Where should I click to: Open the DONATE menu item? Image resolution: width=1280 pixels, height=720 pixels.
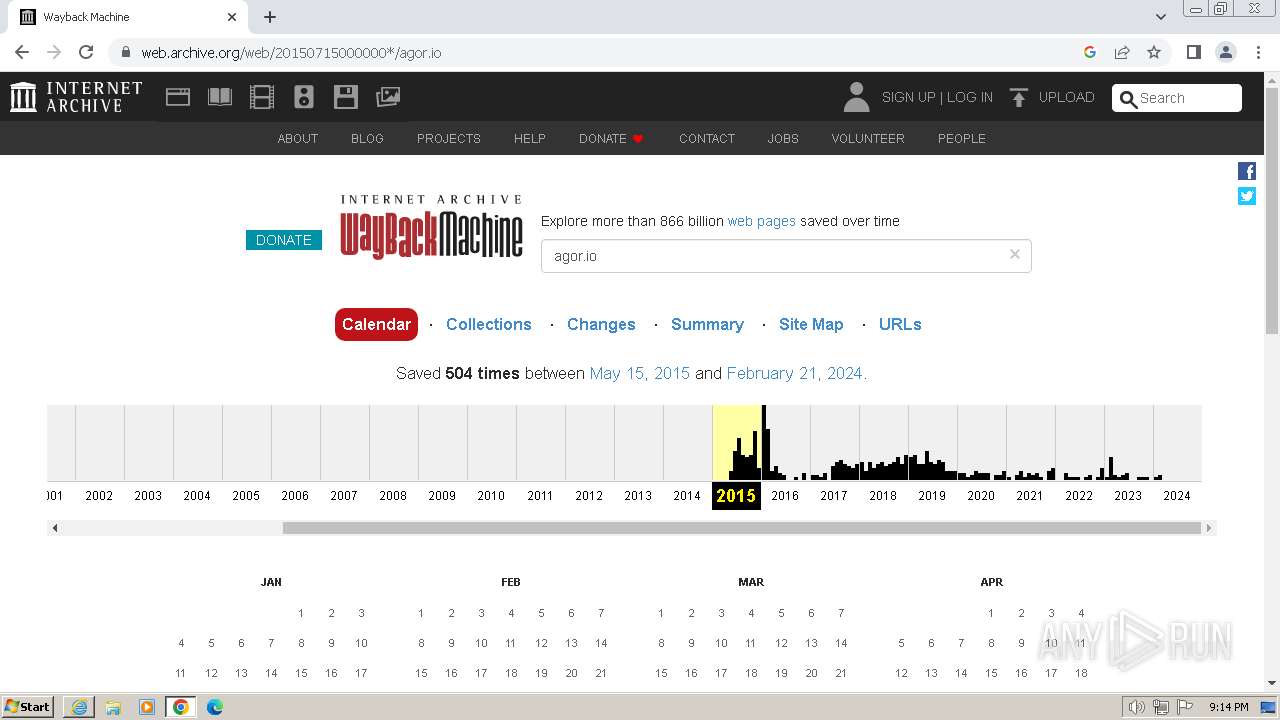(611, 138)
